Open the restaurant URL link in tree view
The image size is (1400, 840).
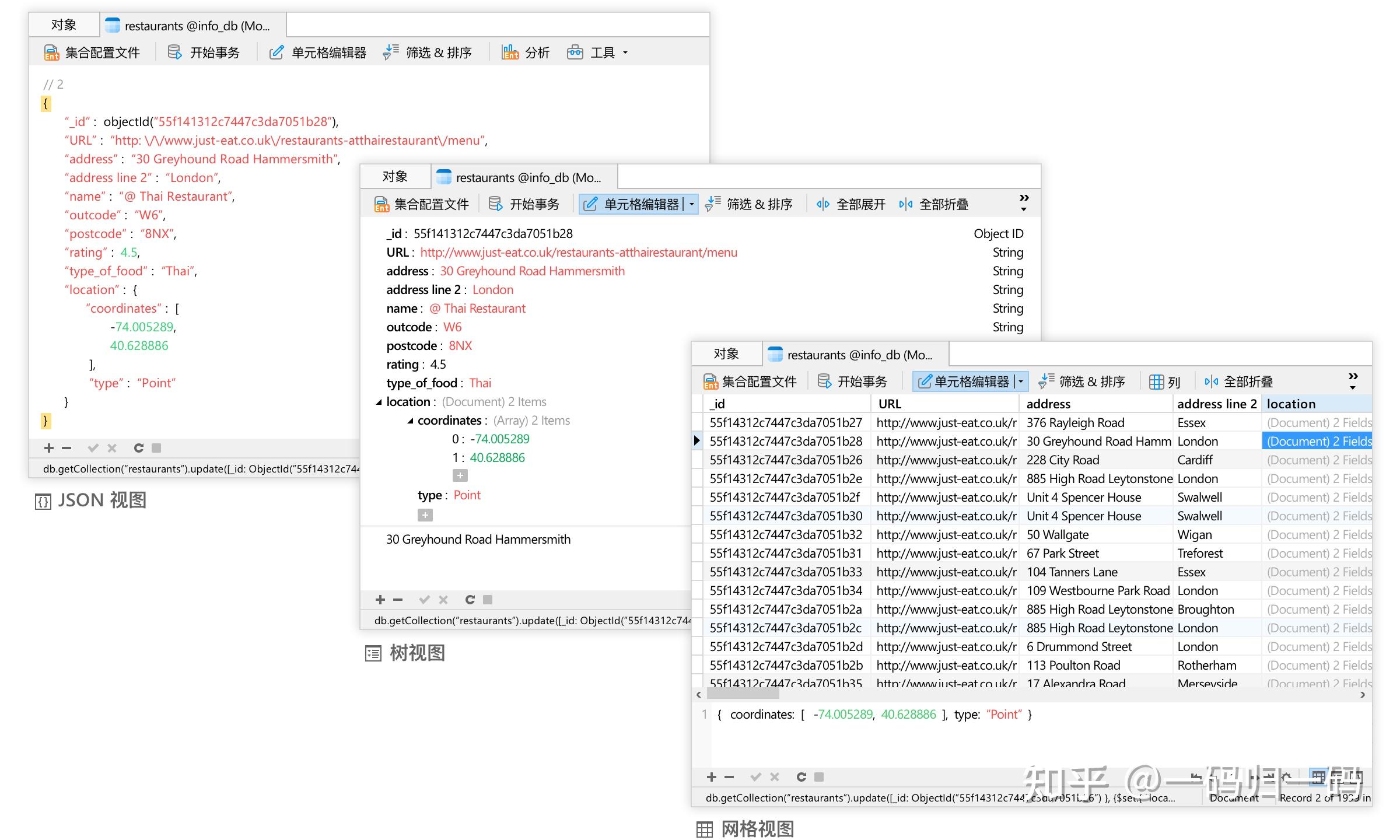[578, 253]
